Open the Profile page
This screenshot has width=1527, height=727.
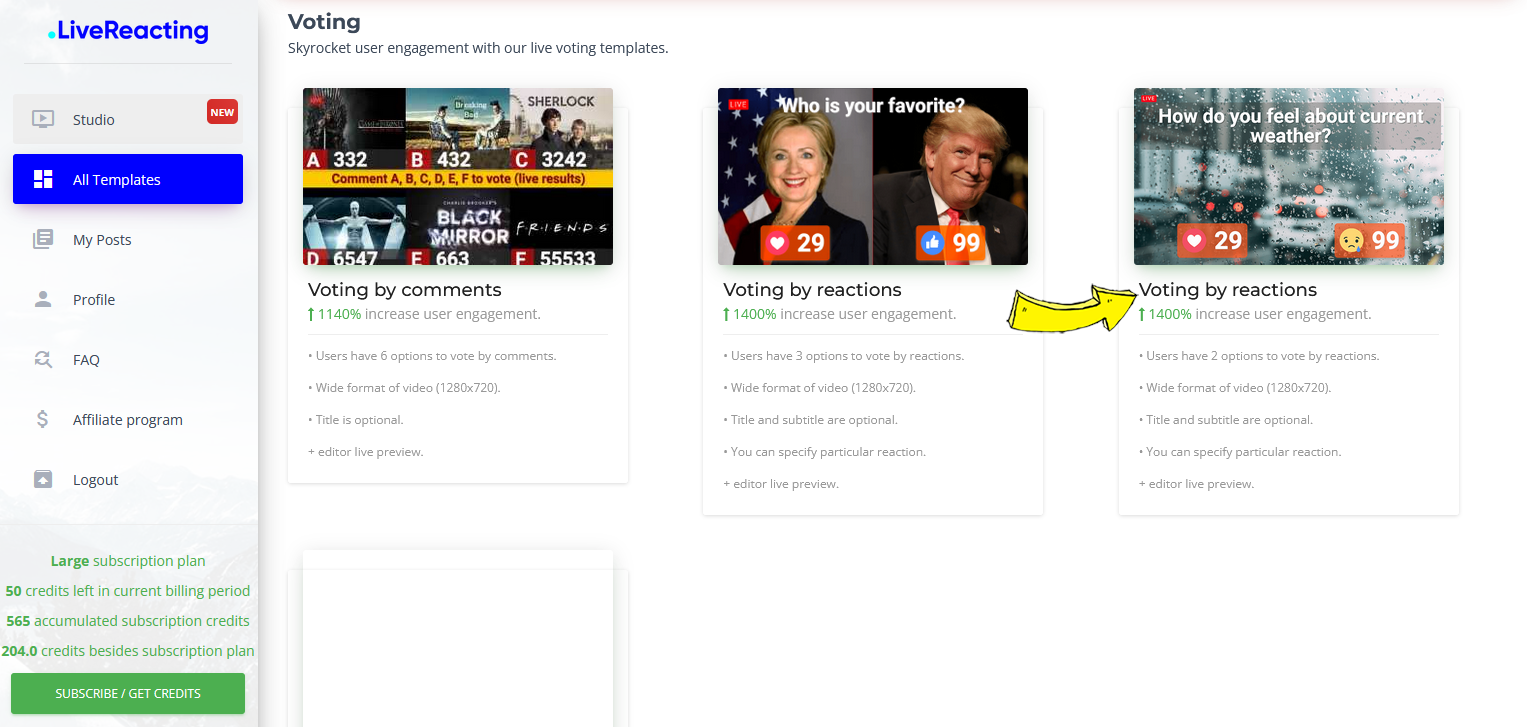click(128, 299)
